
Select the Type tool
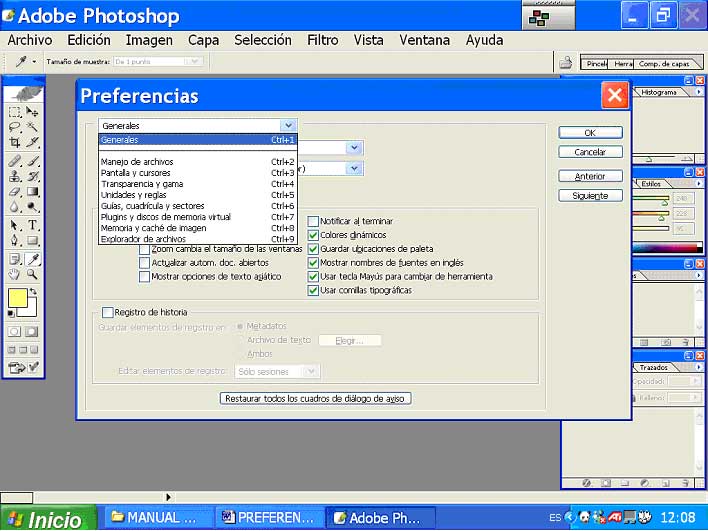coord(32,225)
